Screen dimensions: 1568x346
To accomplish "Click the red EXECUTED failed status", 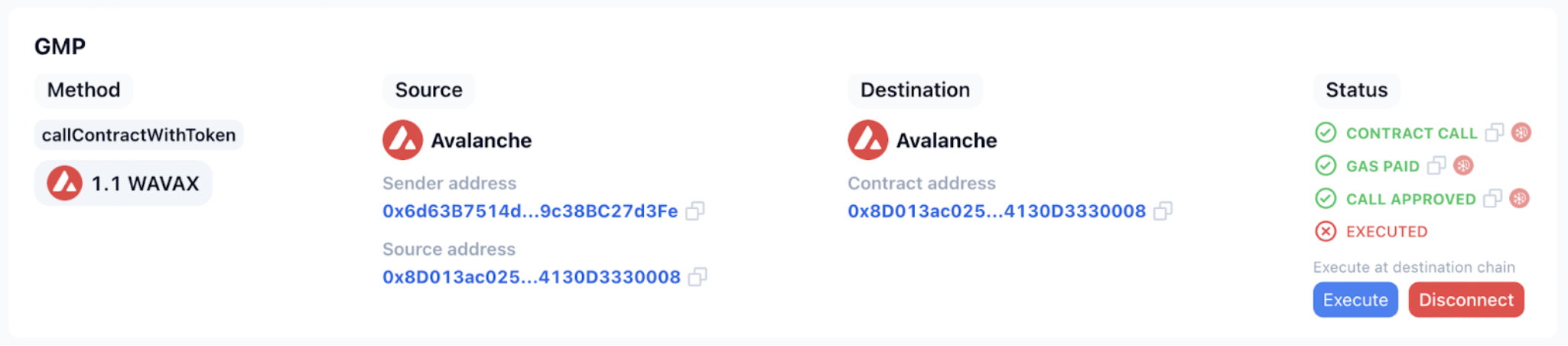I will click(1386, 232).
